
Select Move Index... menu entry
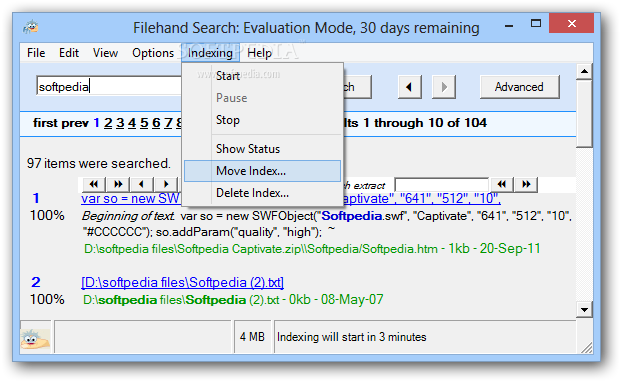tap(262, 171)
